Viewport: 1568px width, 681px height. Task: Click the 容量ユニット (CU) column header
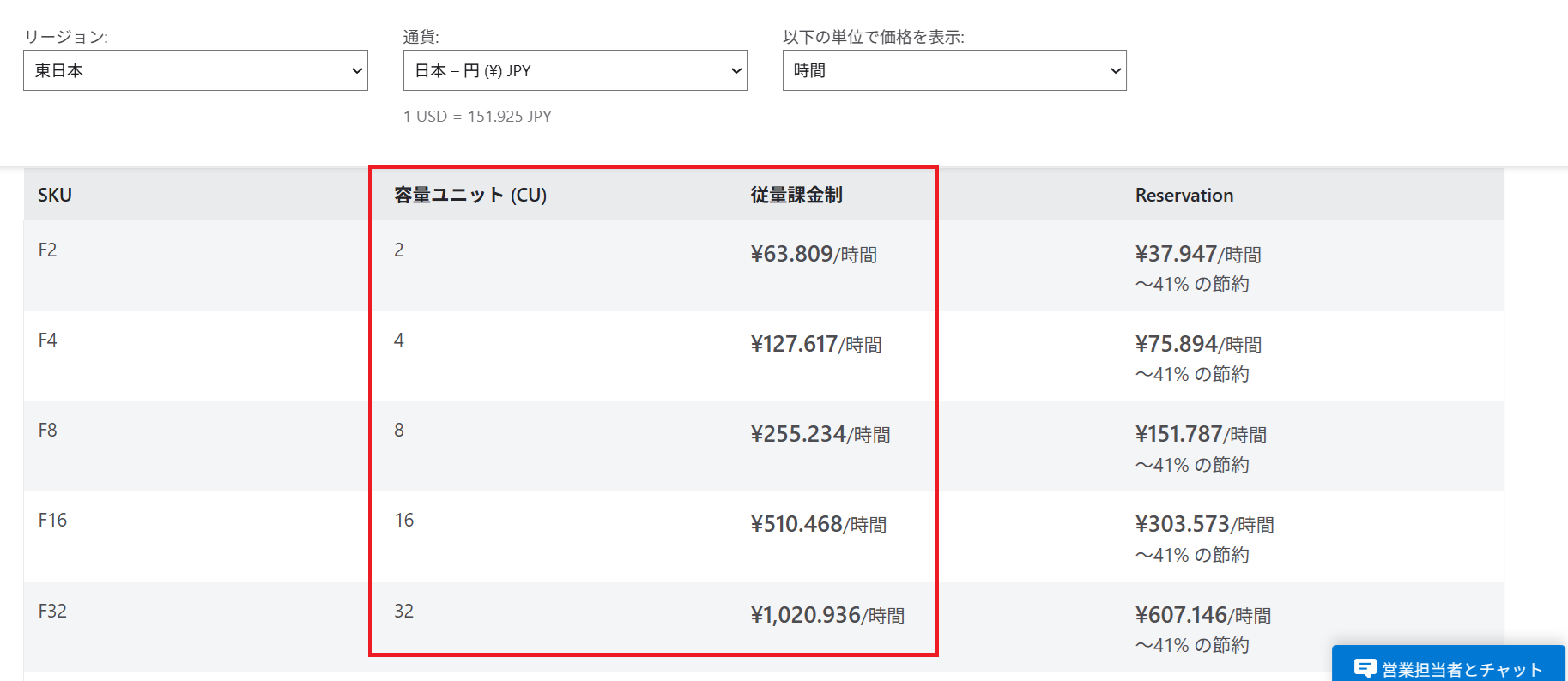point(470,196)
